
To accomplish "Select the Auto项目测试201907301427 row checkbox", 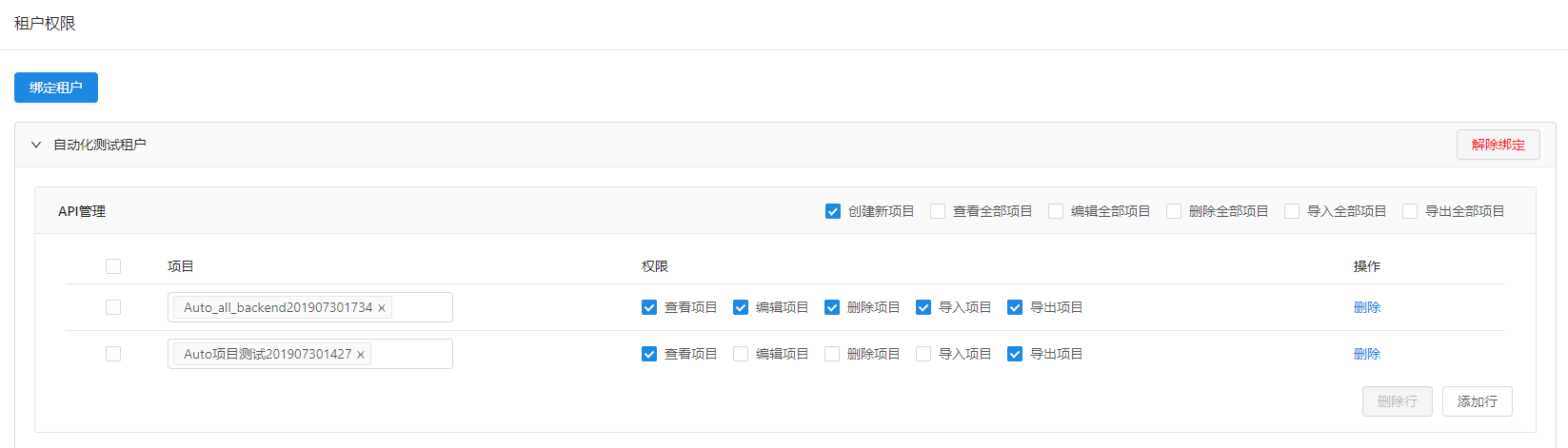I will (x=113, y=354).
